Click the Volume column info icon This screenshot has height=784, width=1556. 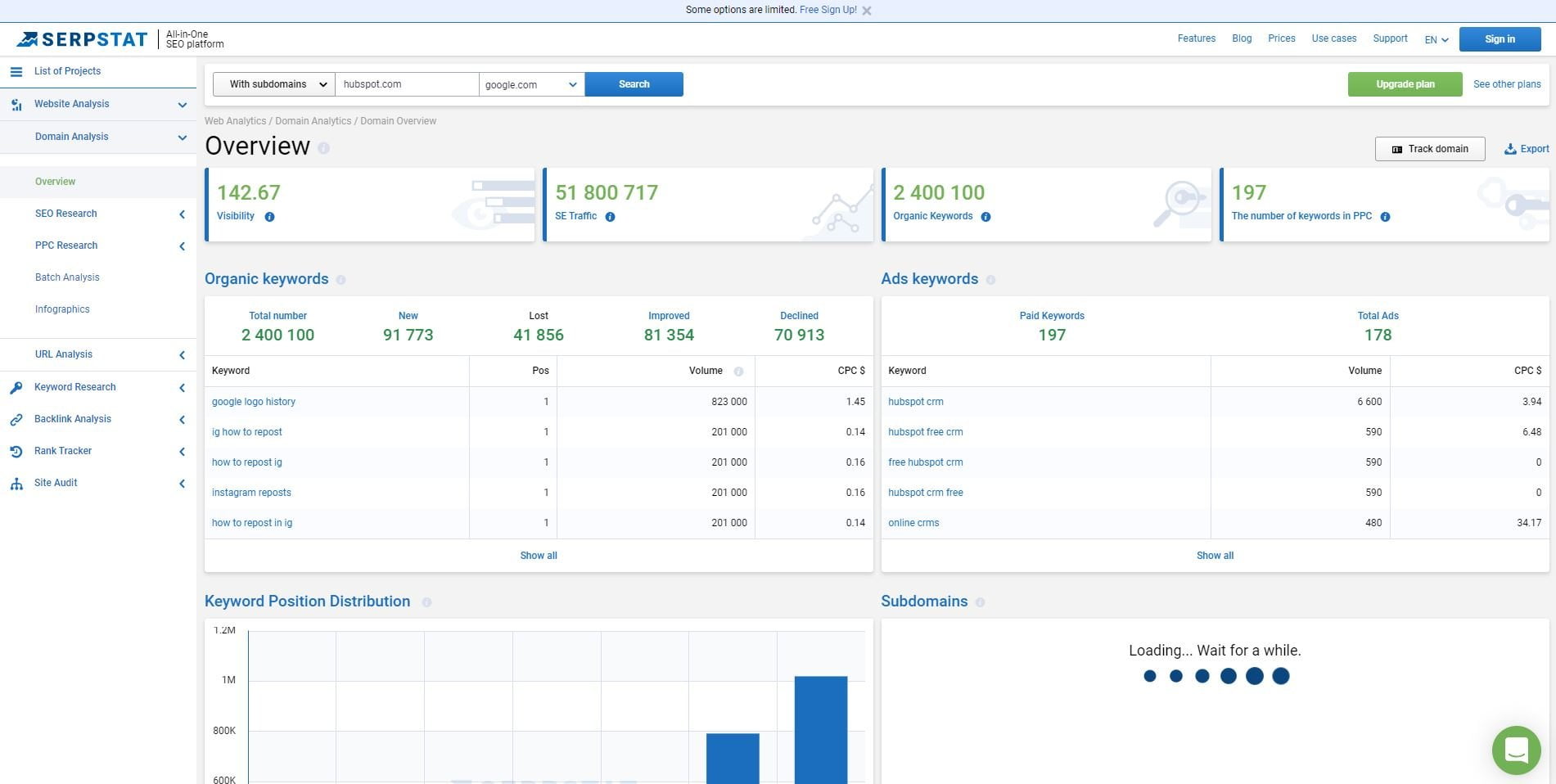[x=738, y=372]
